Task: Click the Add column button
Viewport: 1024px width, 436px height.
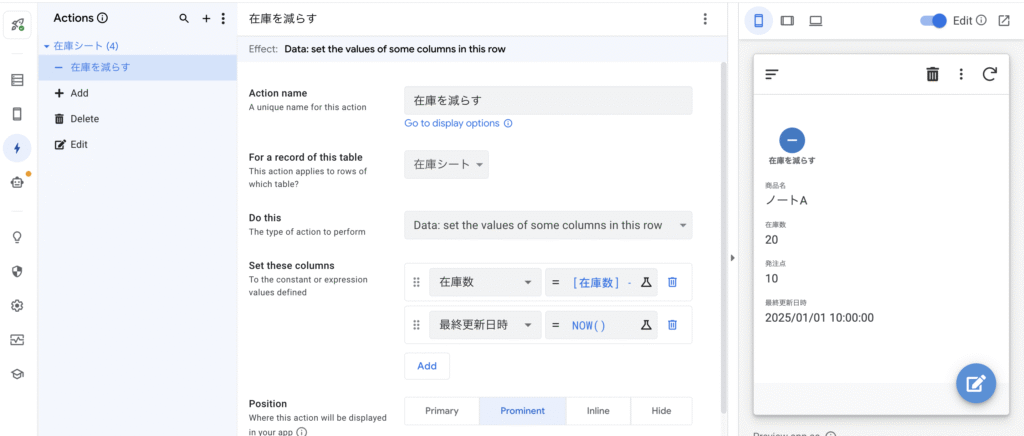Action: (427, 366)
